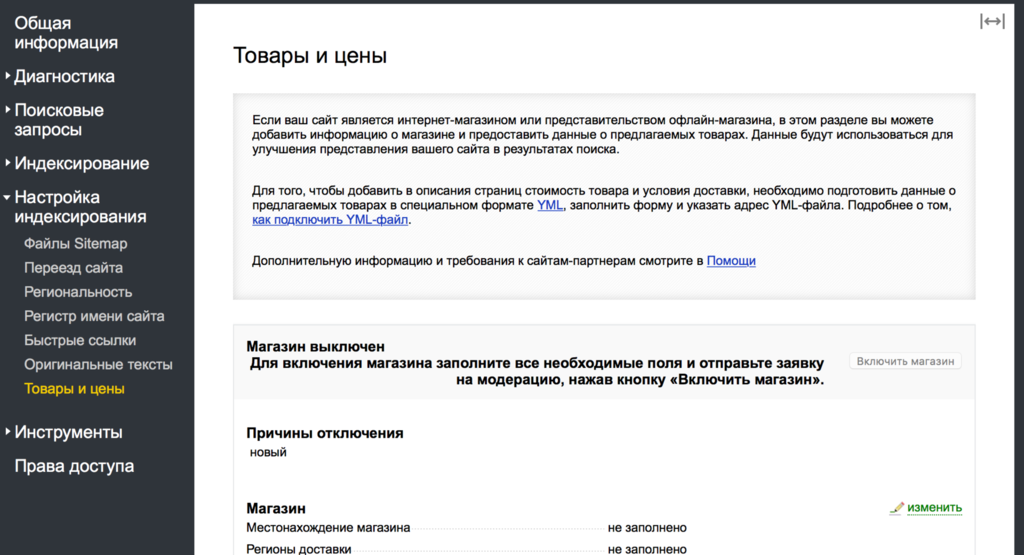Follow the YML format link
The width and height of the screenshot is (1024, 555).
[550, 204]
